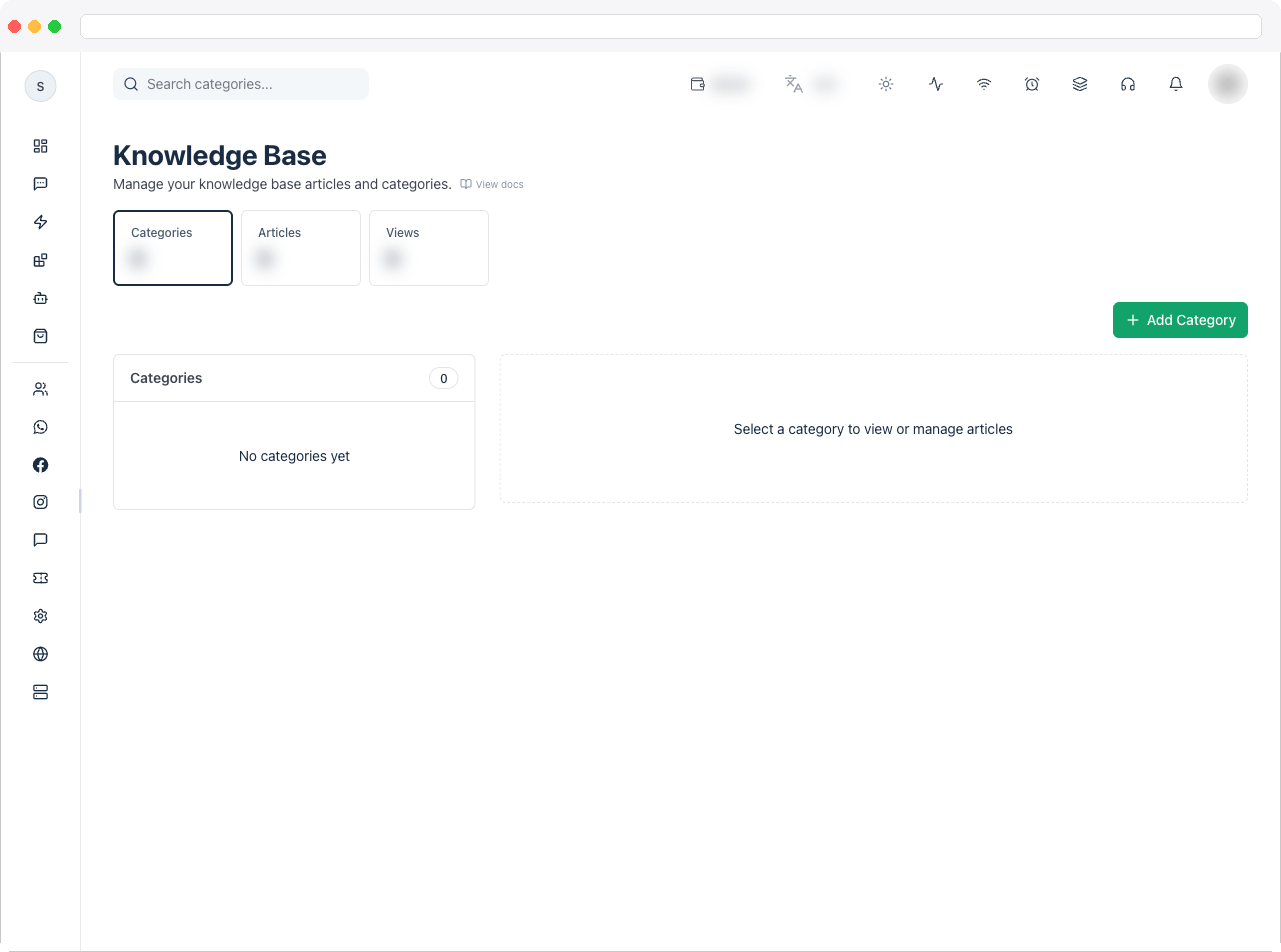The height and width of the screenshot is (952, 1281).
Task: Click the language translate icon
Action: (794, 84)
